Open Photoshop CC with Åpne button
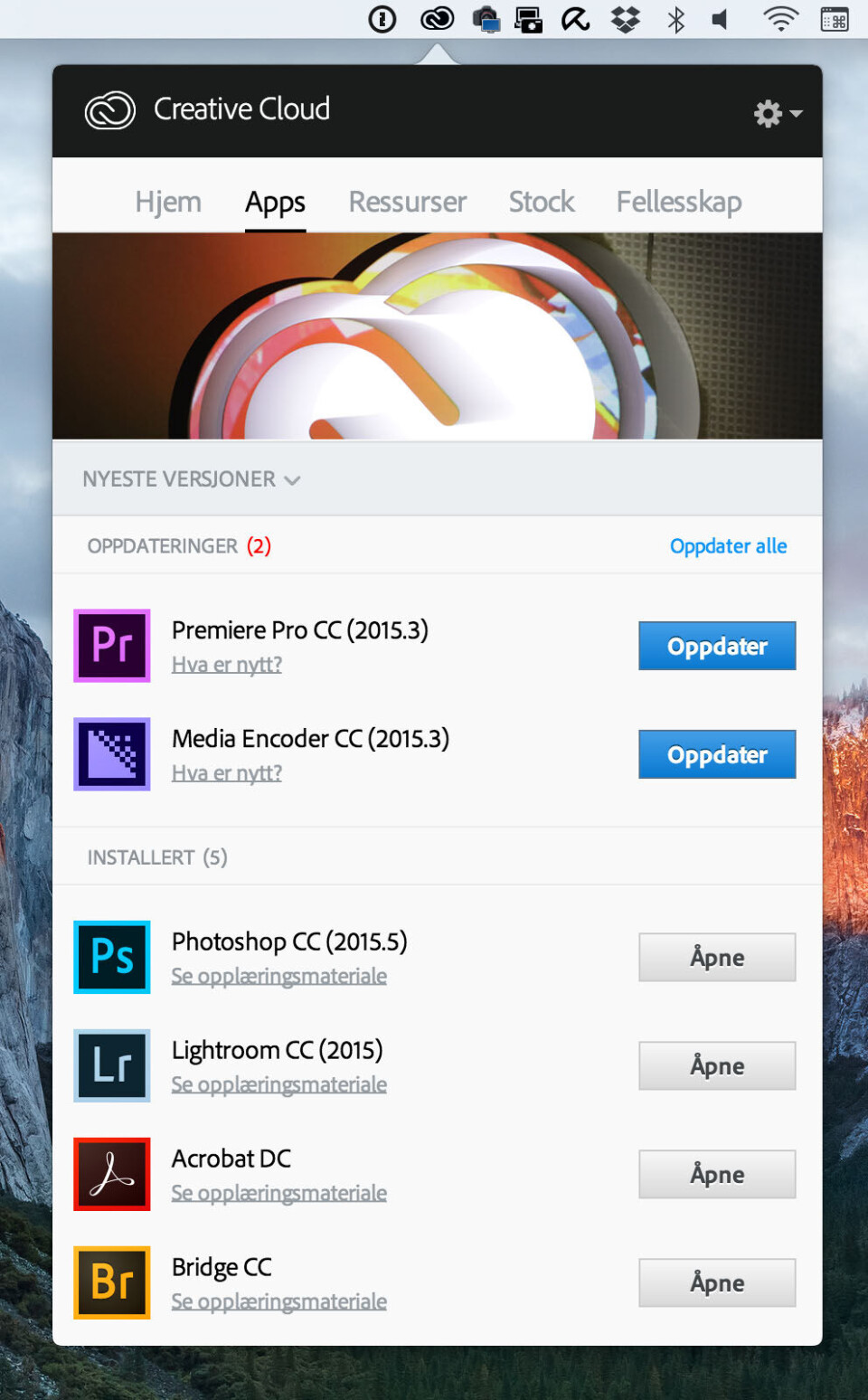868x1400 pixels. [x=717, y=957]
